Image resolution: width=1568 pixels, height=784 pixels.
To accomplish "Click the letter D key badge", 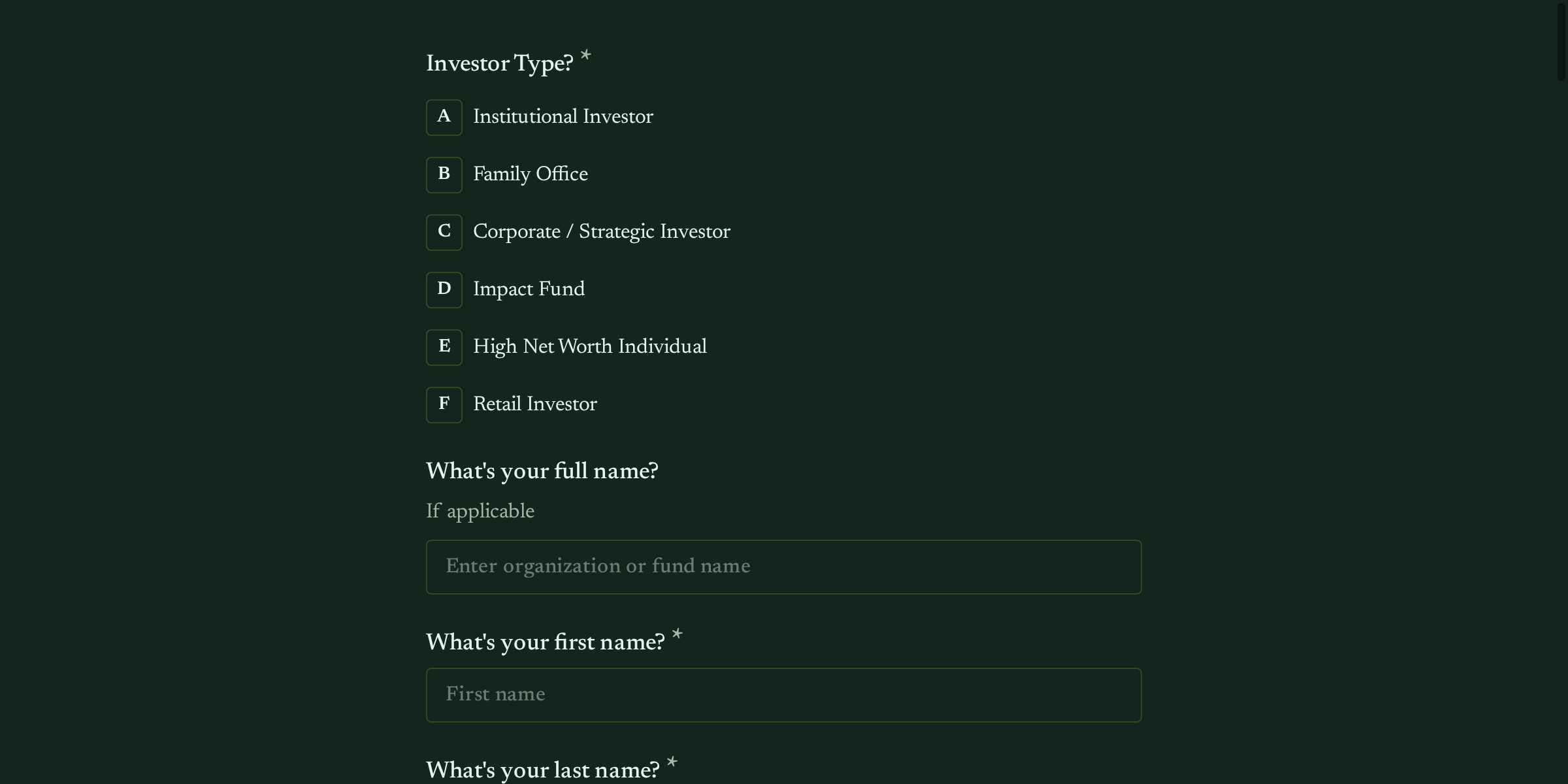I will point(444,290).
